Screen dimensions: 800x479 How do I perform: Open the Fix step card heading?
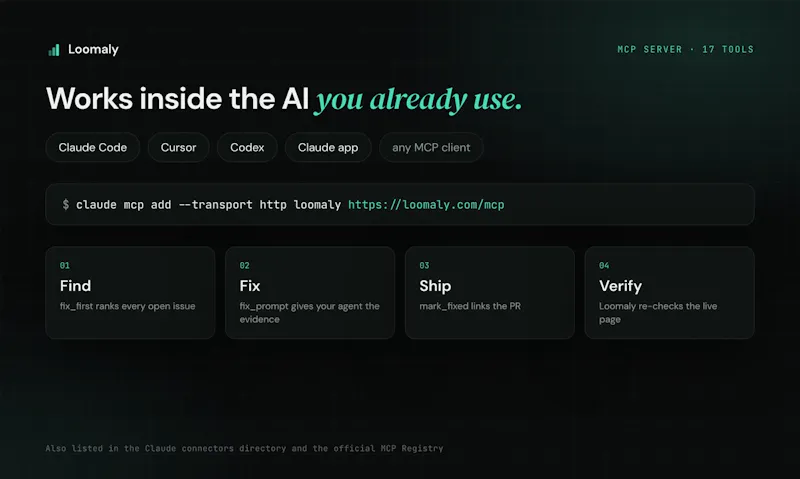coord(250,286)
